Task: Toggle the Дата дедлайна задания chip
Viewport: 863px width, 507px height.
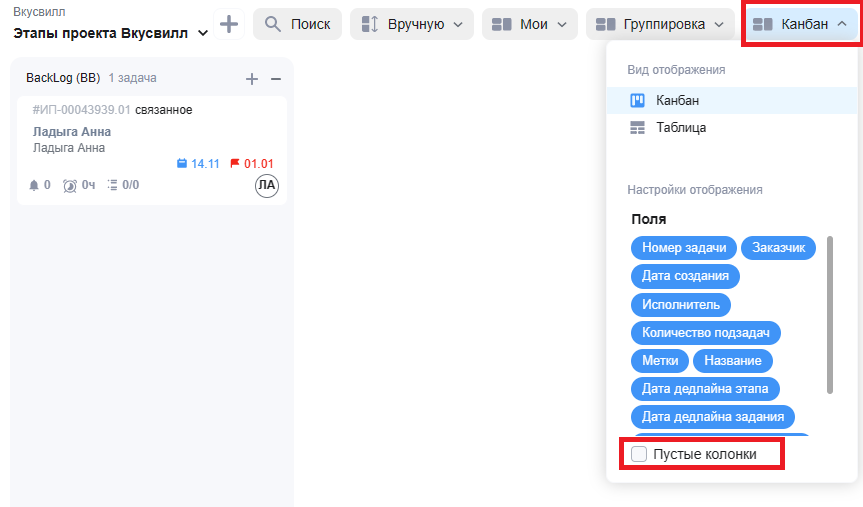Action: (x=713, y=417)
